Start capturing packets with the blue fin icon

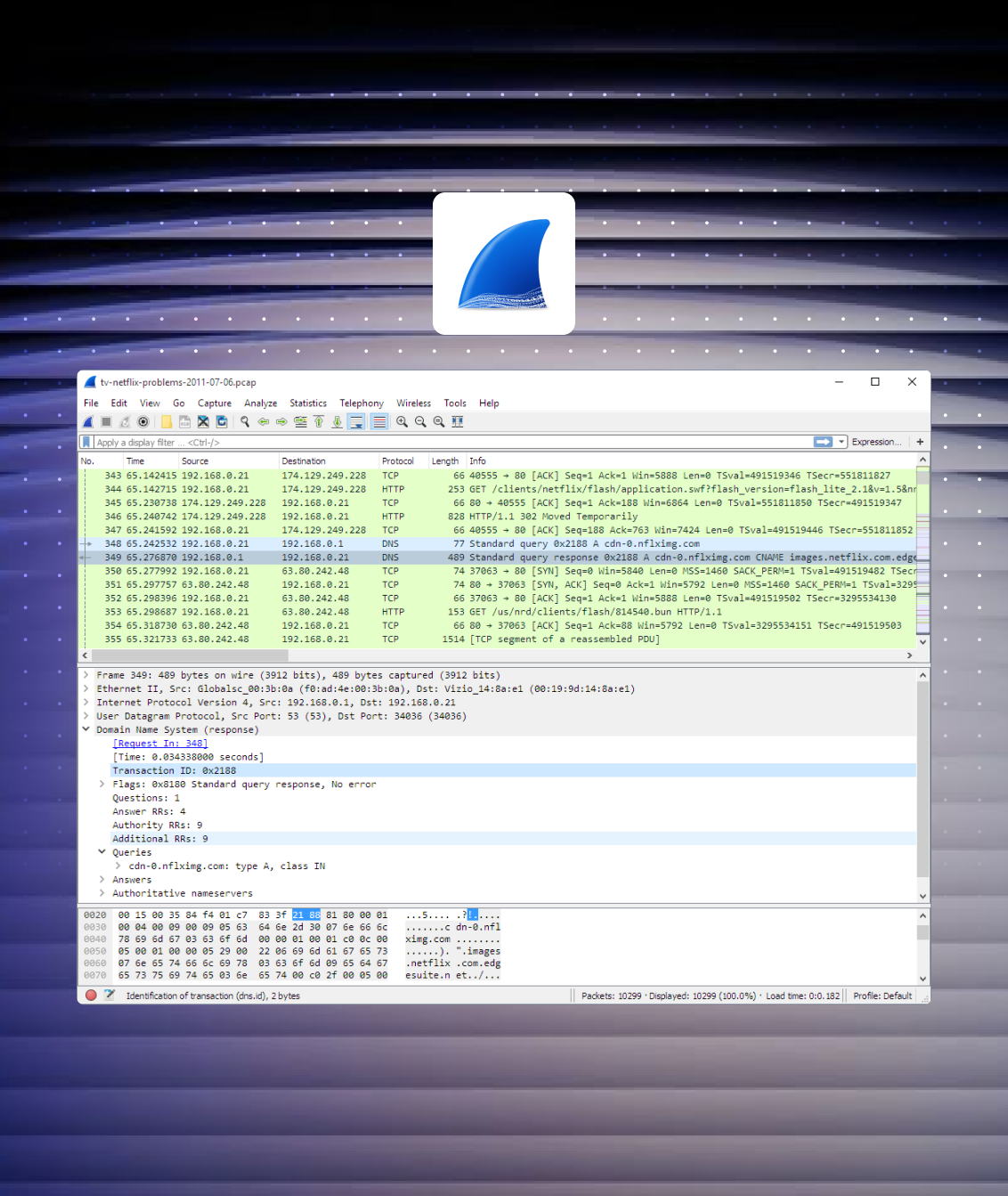(88, 422)
